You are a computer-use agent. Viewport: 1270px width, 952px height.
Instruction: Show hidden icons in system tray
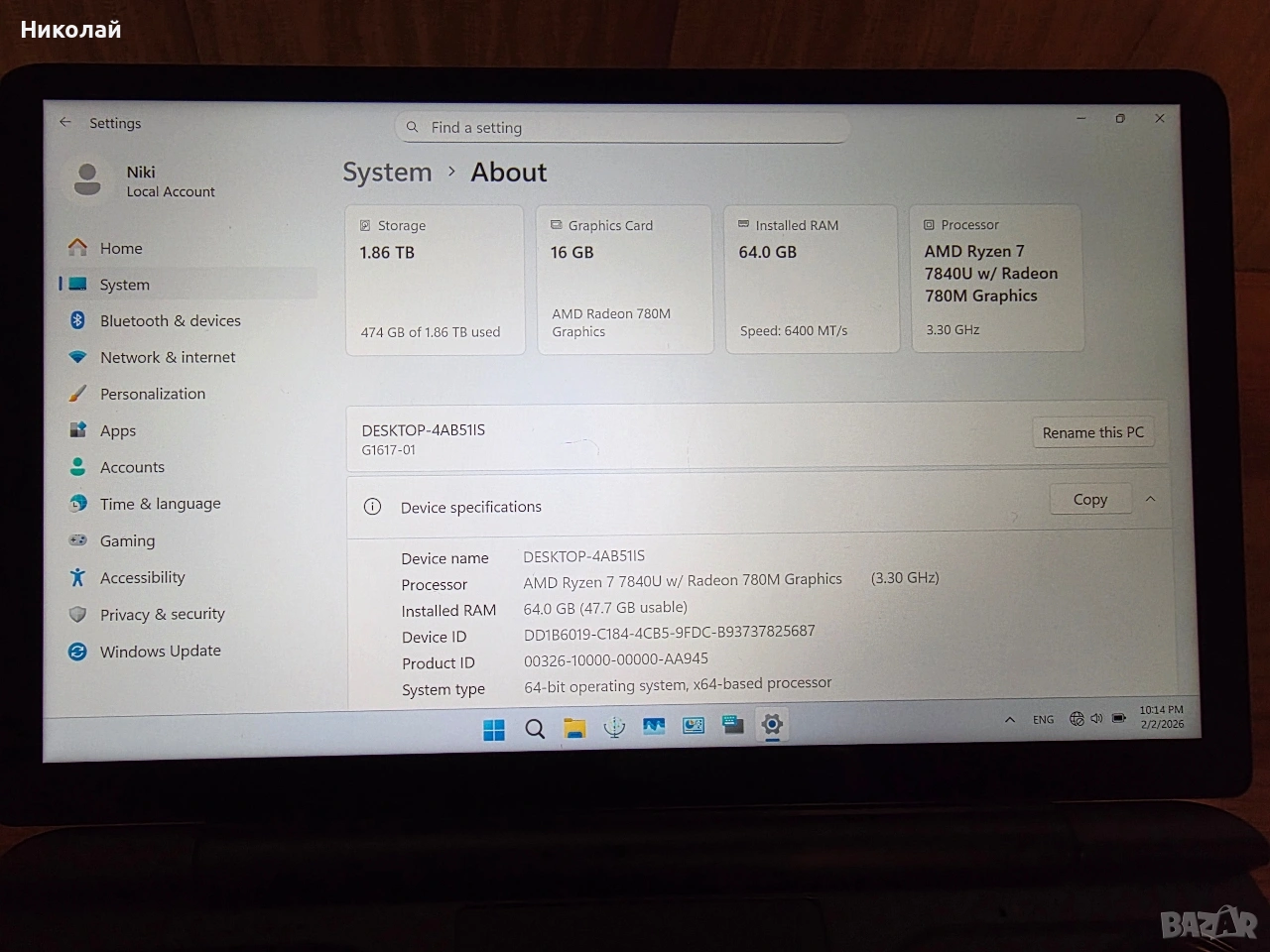click(x=1009, y=719)
